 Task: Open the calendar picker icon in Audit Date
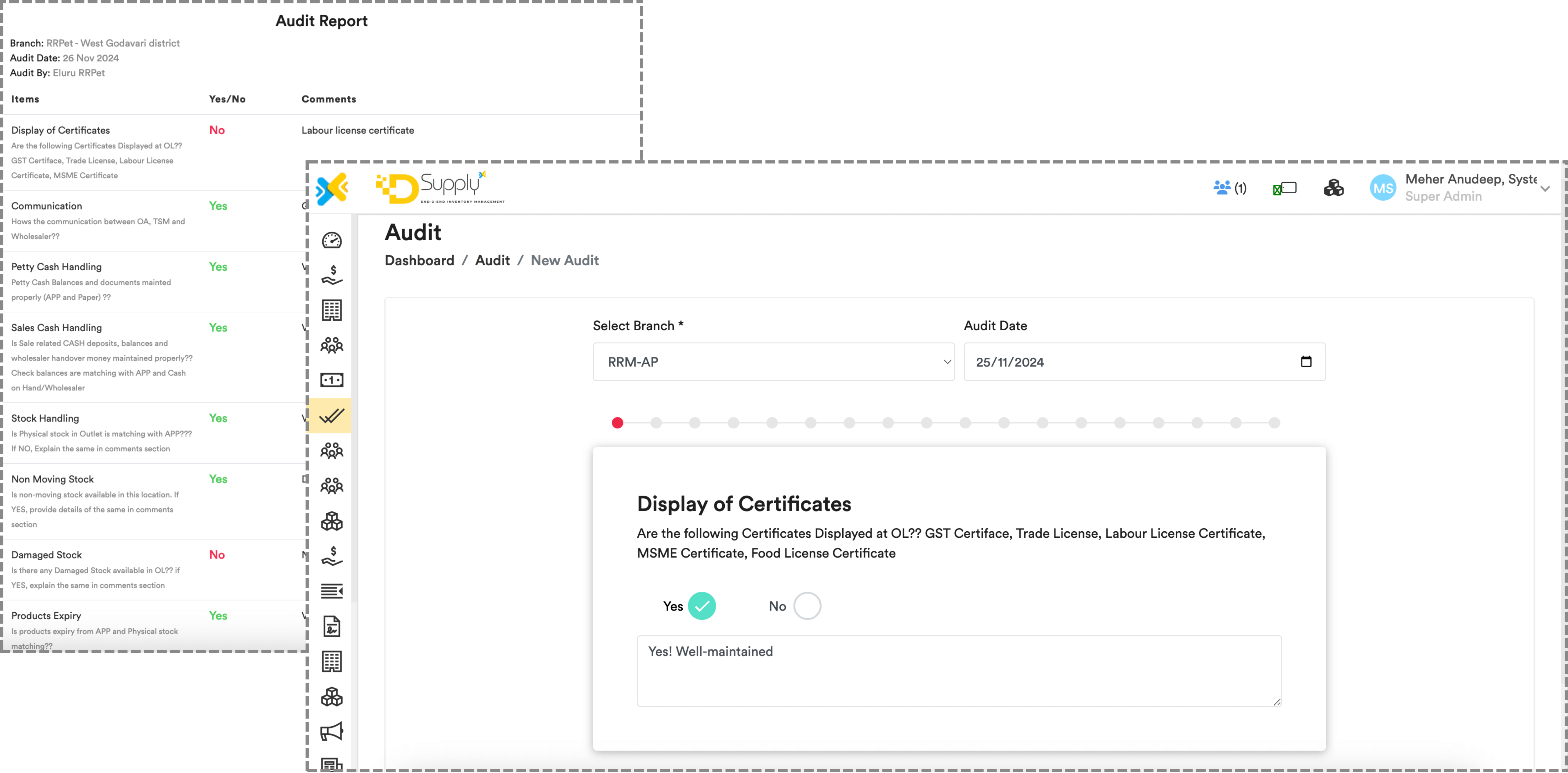(1306, 362)
